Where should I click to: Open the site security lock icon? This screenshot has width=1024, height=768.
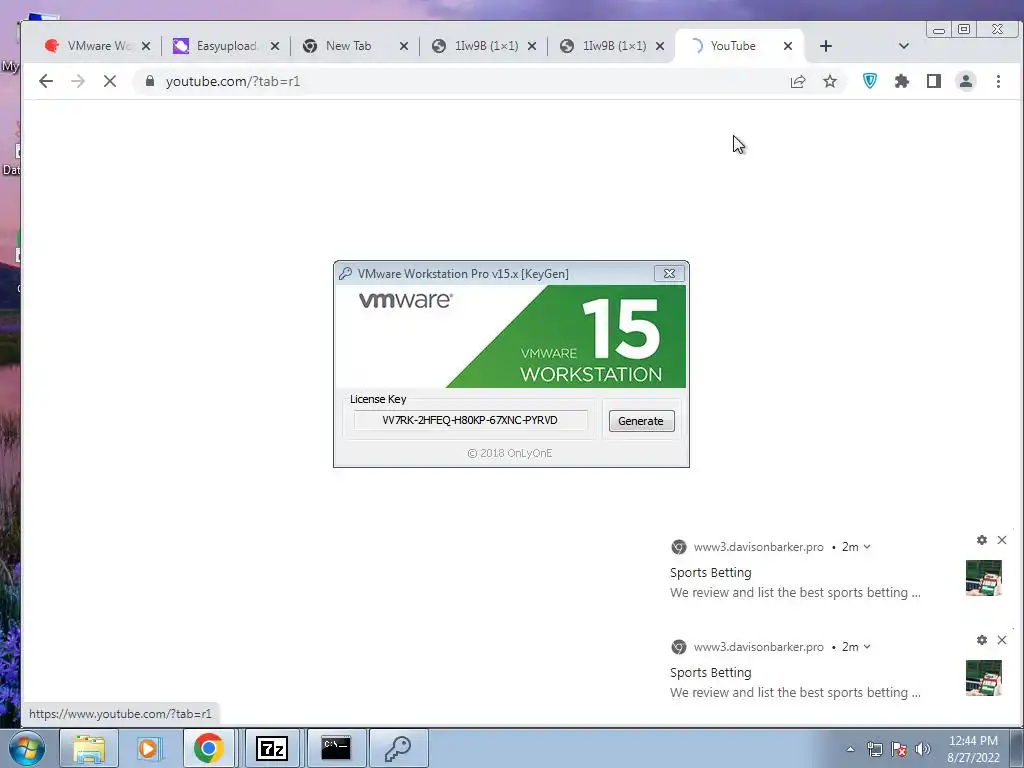tap(150, 81)
